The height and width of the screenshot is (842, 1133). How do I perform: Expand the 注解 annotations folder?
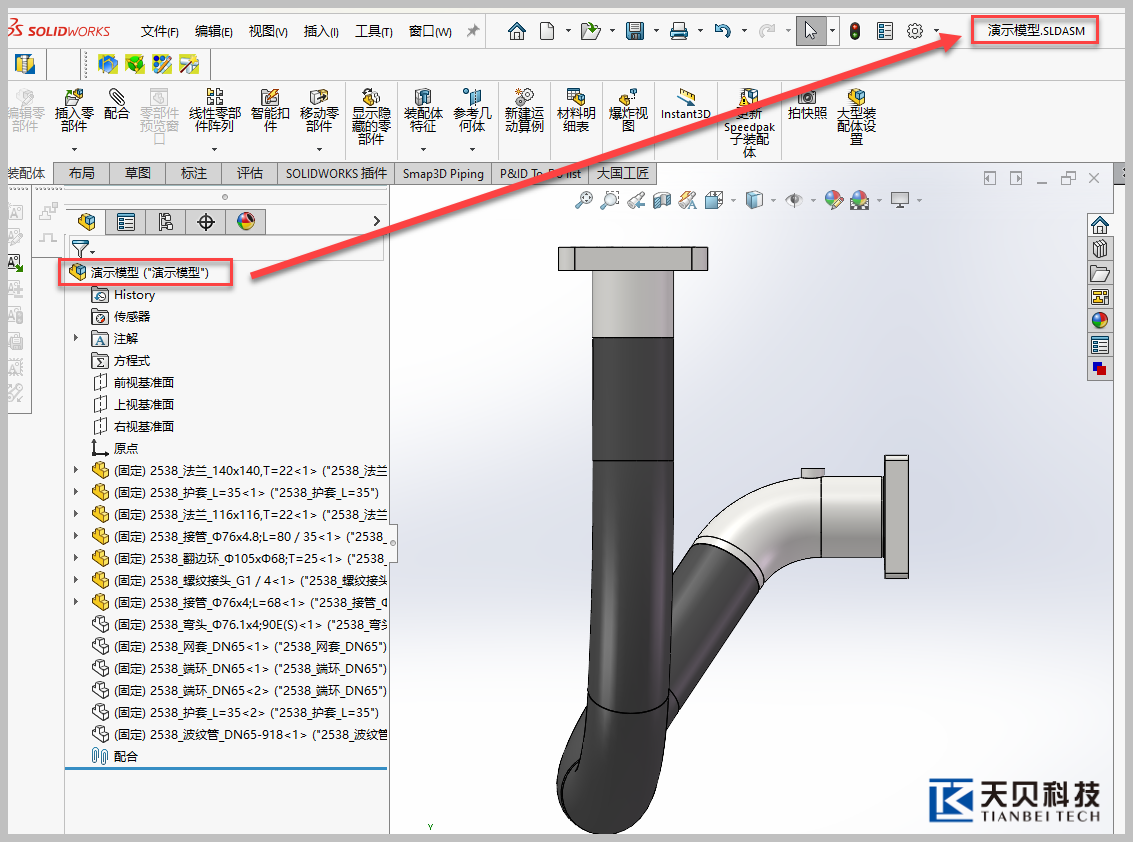tap(76, 339)
